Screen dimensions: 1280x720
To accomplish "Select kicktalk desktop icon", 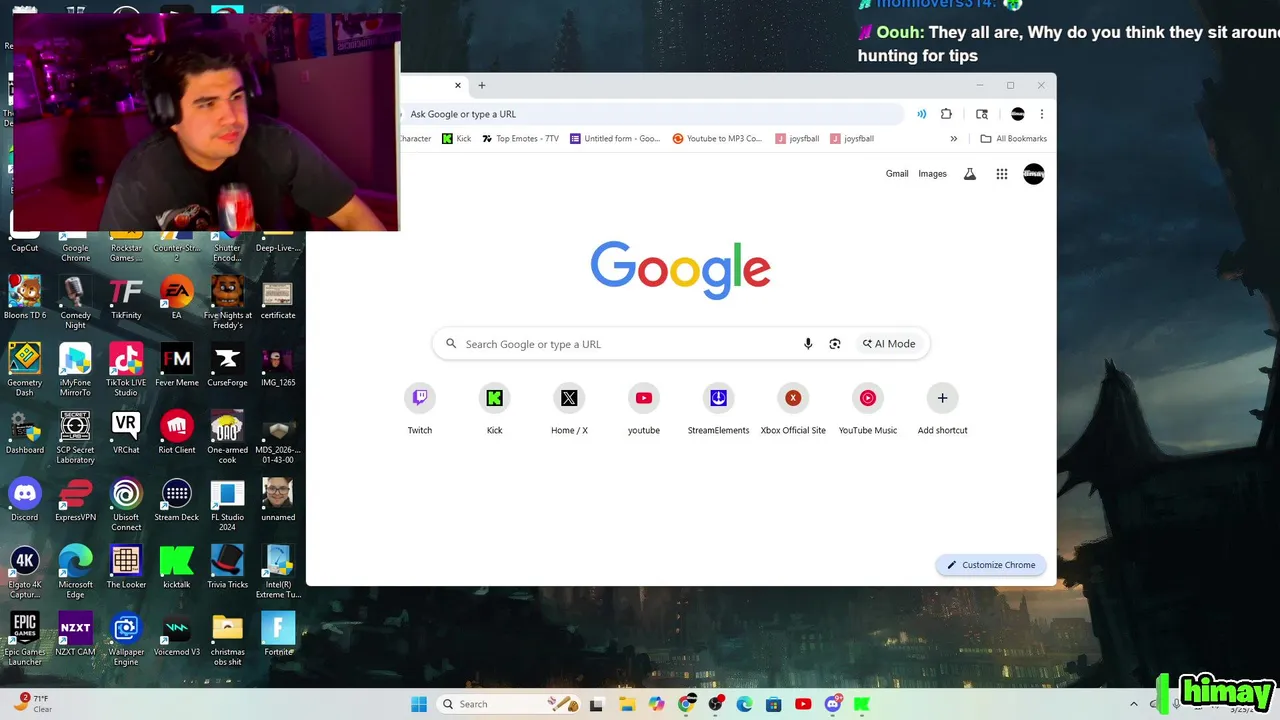I will [x=176, y=568].
